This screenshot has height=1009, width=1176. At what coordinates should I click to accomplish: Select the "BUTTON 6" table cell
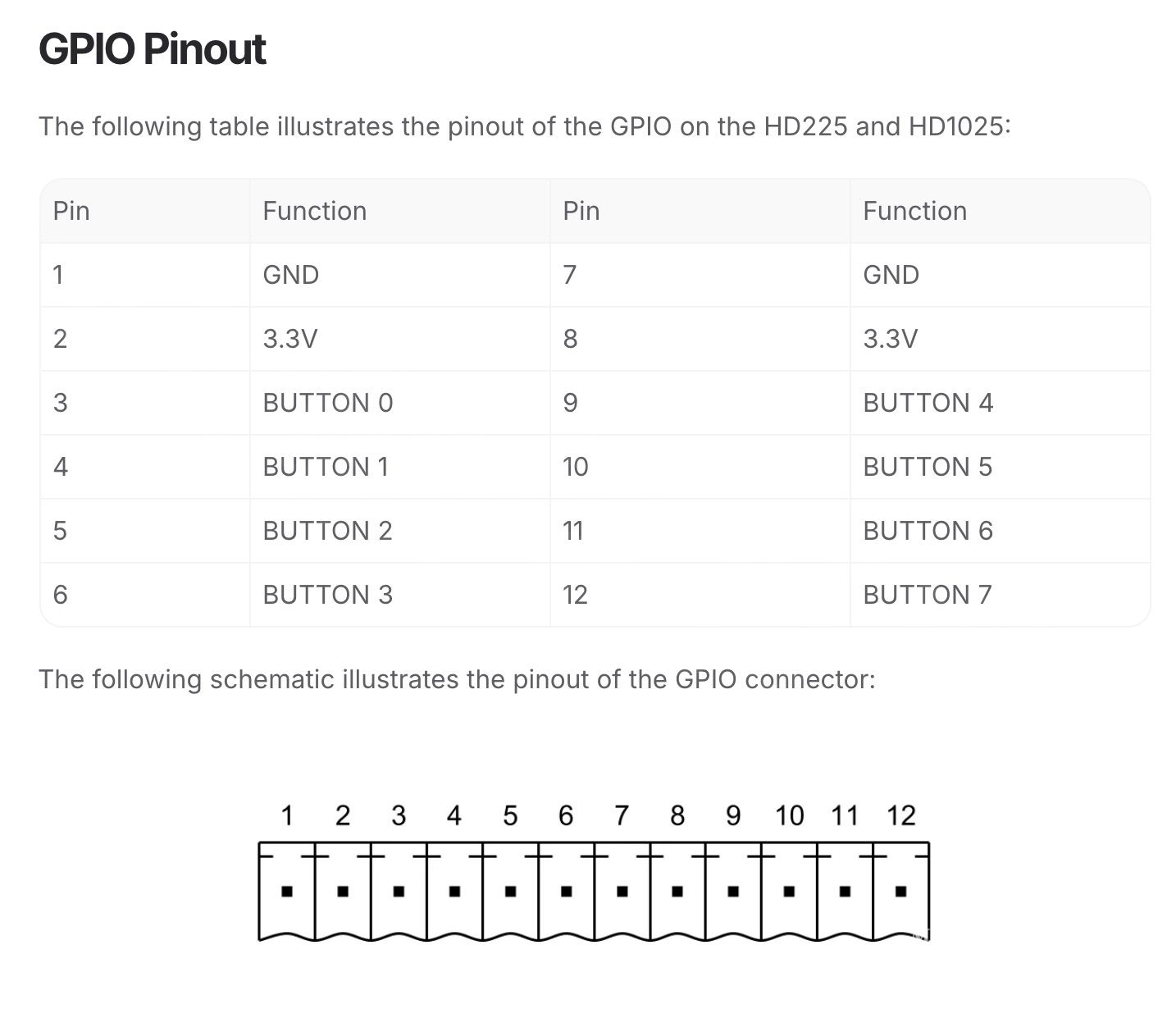tap(928, 531)
